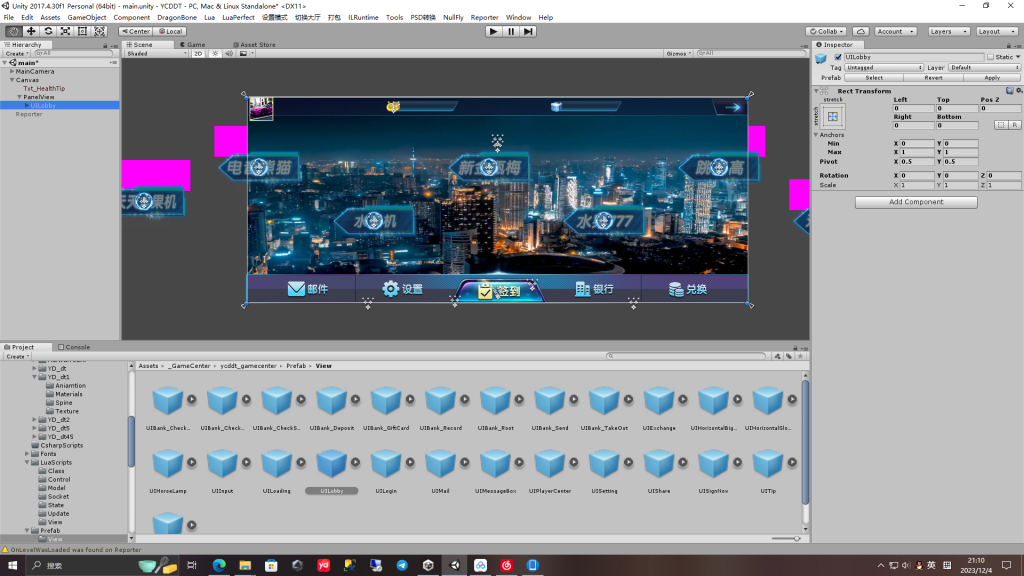Viewport: 1024px width, 576px height.
Task: Enable the Static checkbox
Action: 990,57
